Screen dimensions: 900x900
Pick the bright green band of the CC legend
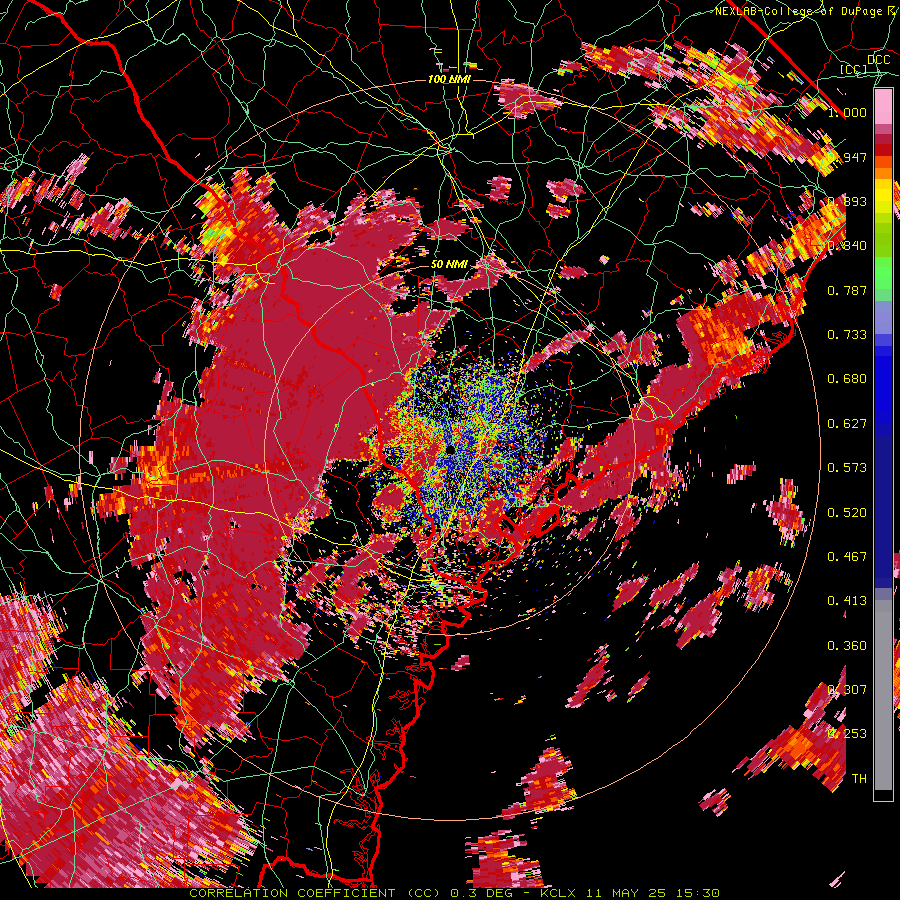883,273
